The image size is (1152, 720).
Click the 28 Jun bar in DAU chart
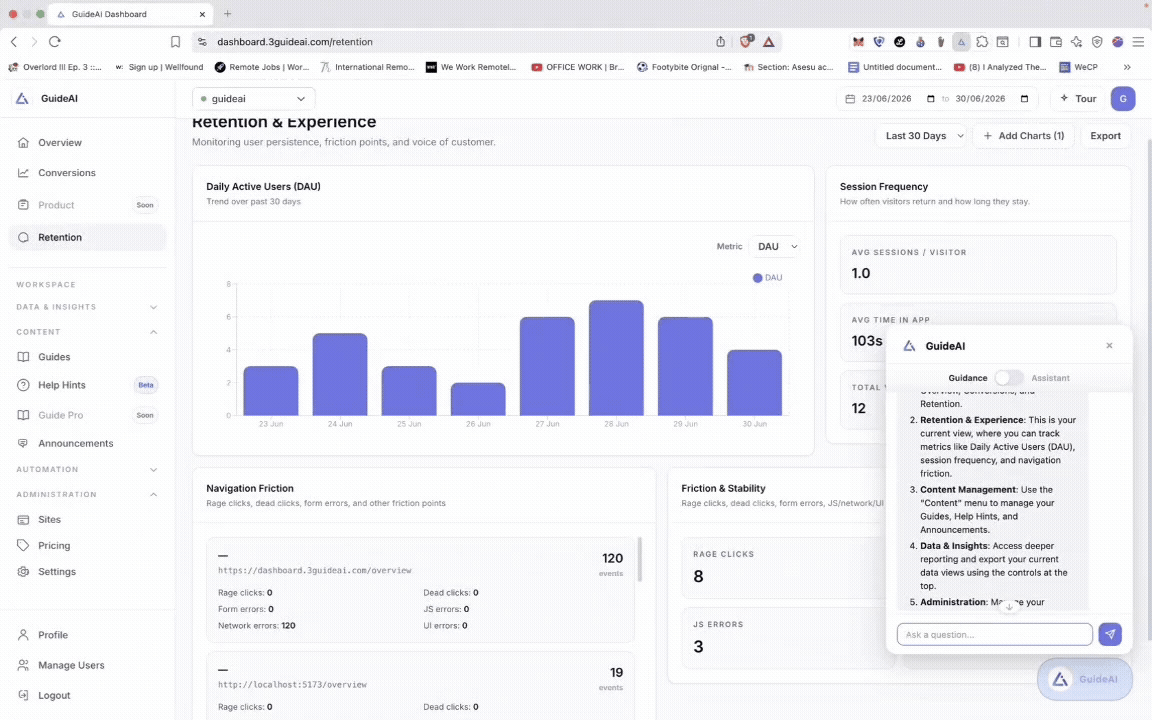click(616, 358)
